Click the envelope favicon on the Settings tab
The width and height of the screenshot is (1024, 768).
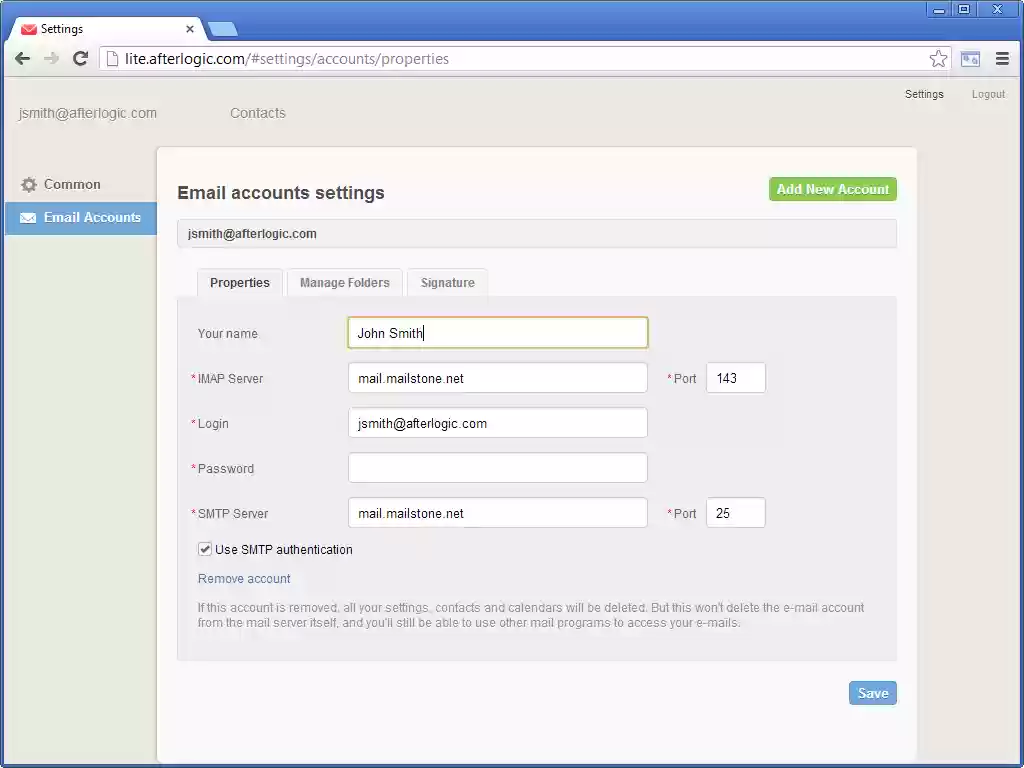tap(27, 29)
